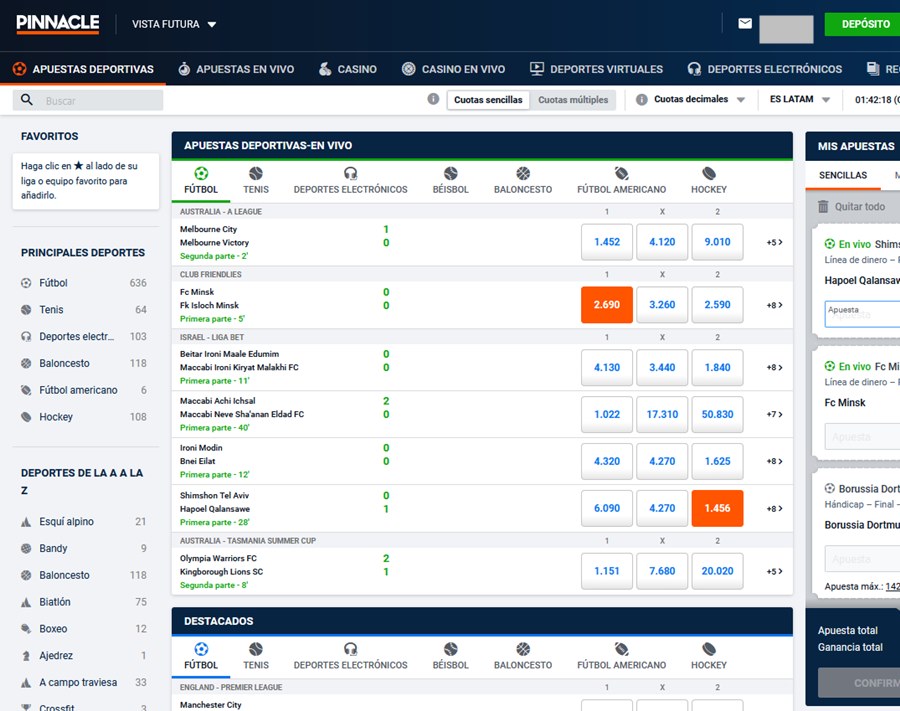This screenshot has width=900, height=711.
Task: Click the Esquí alpino icon
Action: point(26,522)
